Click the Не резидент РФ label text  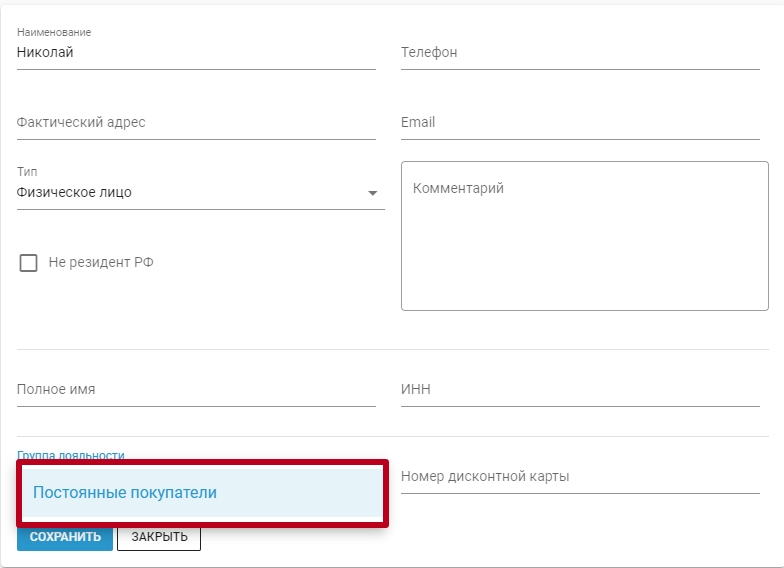pos(101,262)
